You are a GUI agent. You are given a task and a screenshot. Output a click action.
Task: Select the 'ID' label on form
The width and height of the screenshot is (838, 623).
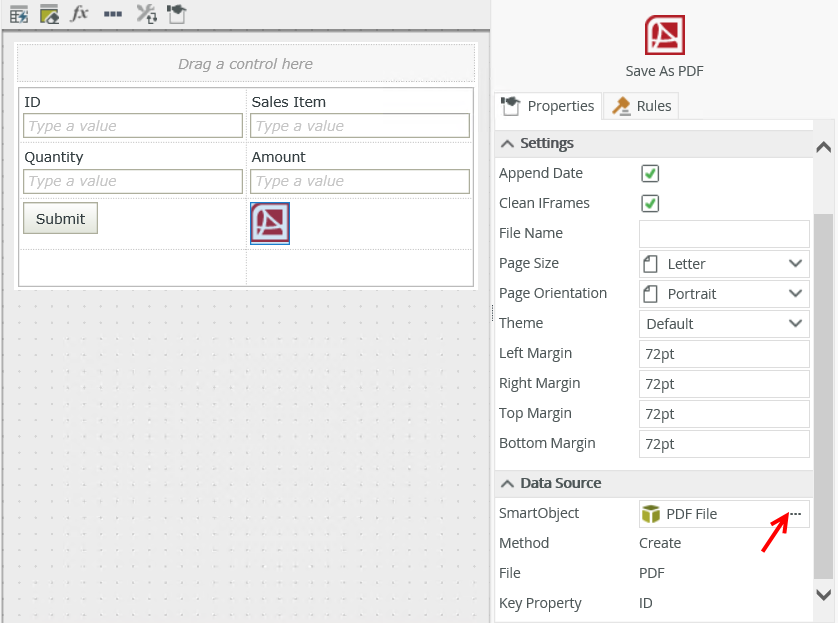pos(32,102)
